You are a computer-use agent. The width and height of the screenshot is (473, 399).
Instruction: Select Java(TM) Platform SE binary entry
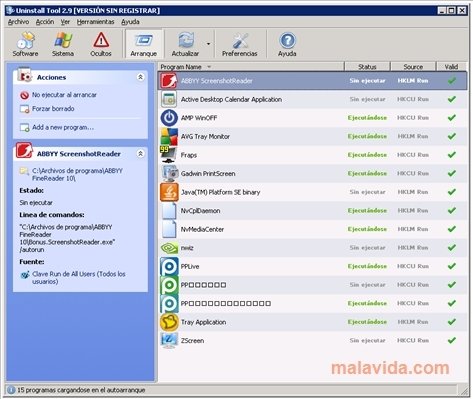pyautogui.click(x=313, y=192)
